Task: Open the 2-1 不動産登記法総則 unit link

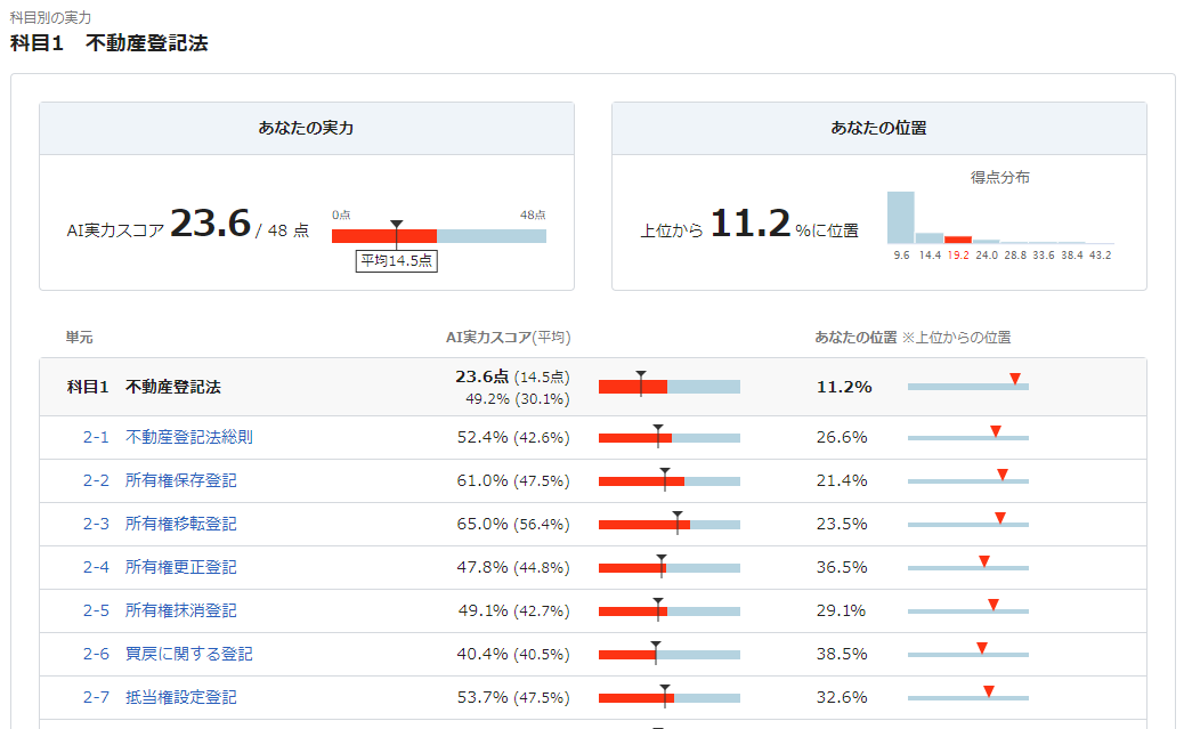Action: click(x=168, y=437)
